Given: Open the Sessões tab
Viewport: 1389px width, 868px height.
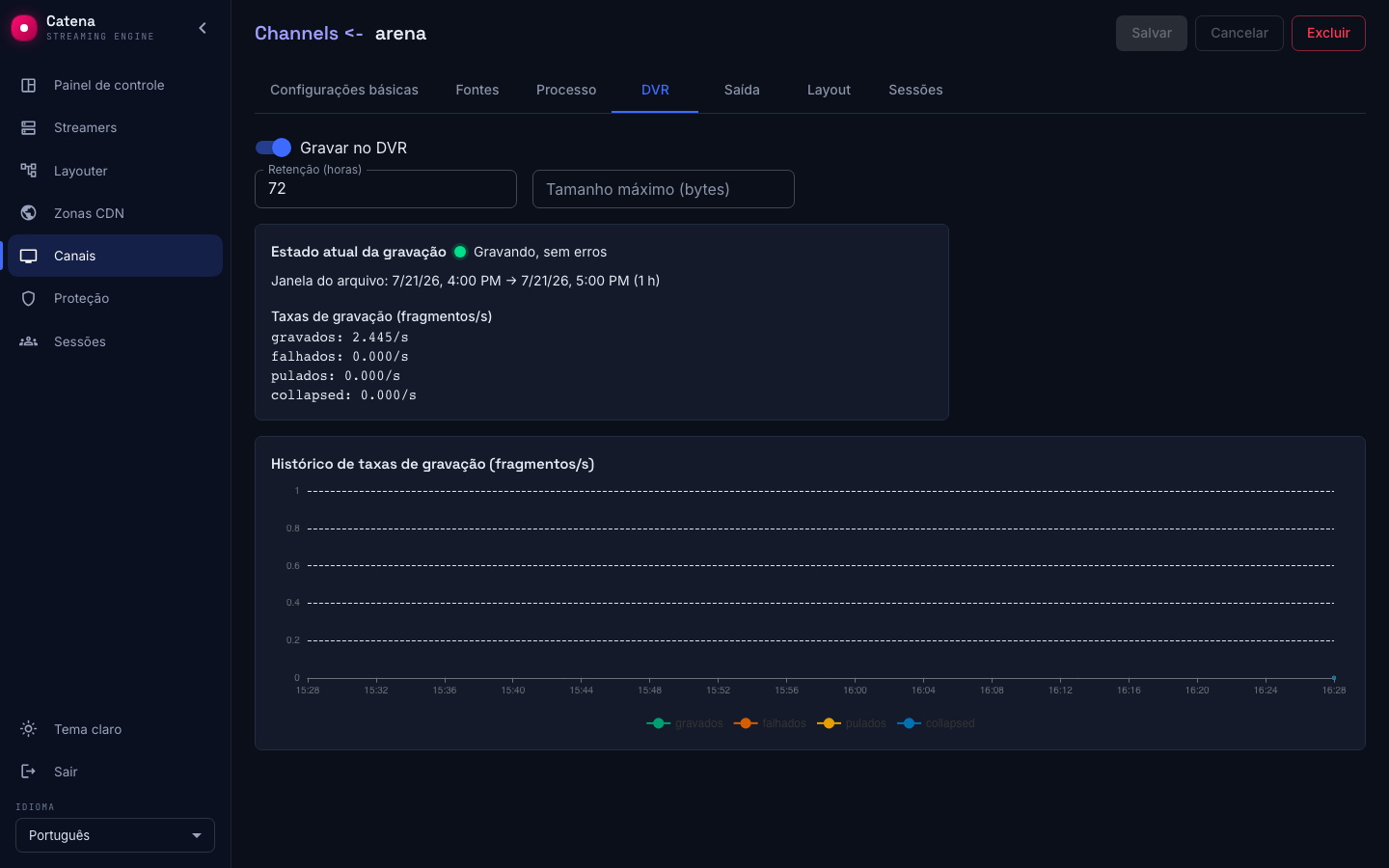Looking at the screenshot, I should tap(915, 90).
